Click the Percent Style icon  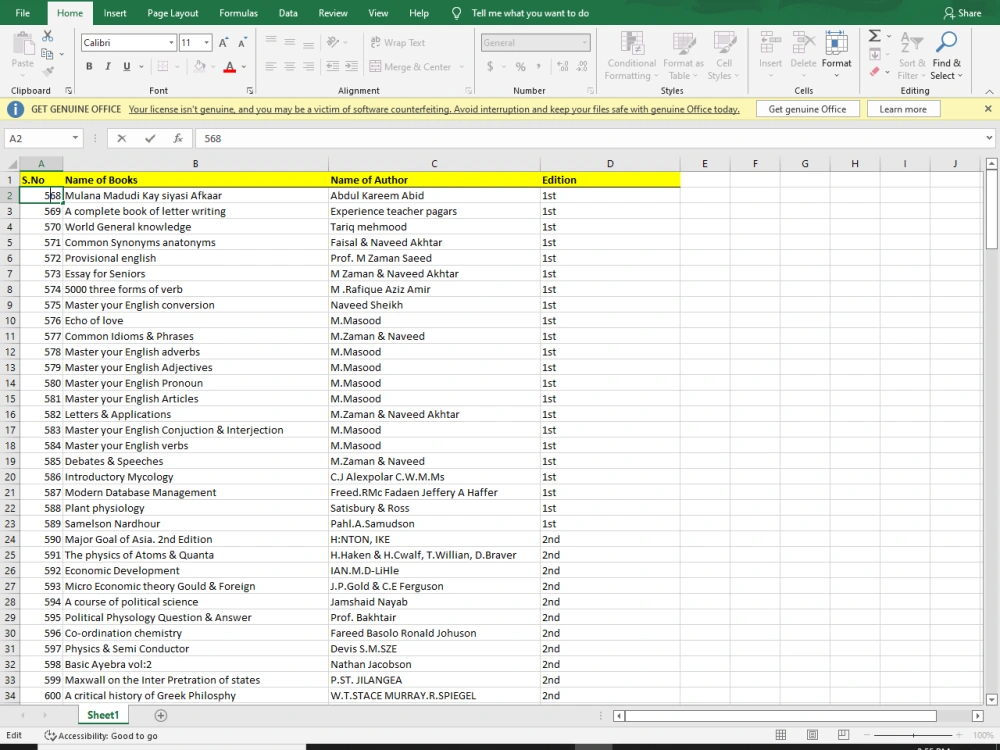point(520,66)
